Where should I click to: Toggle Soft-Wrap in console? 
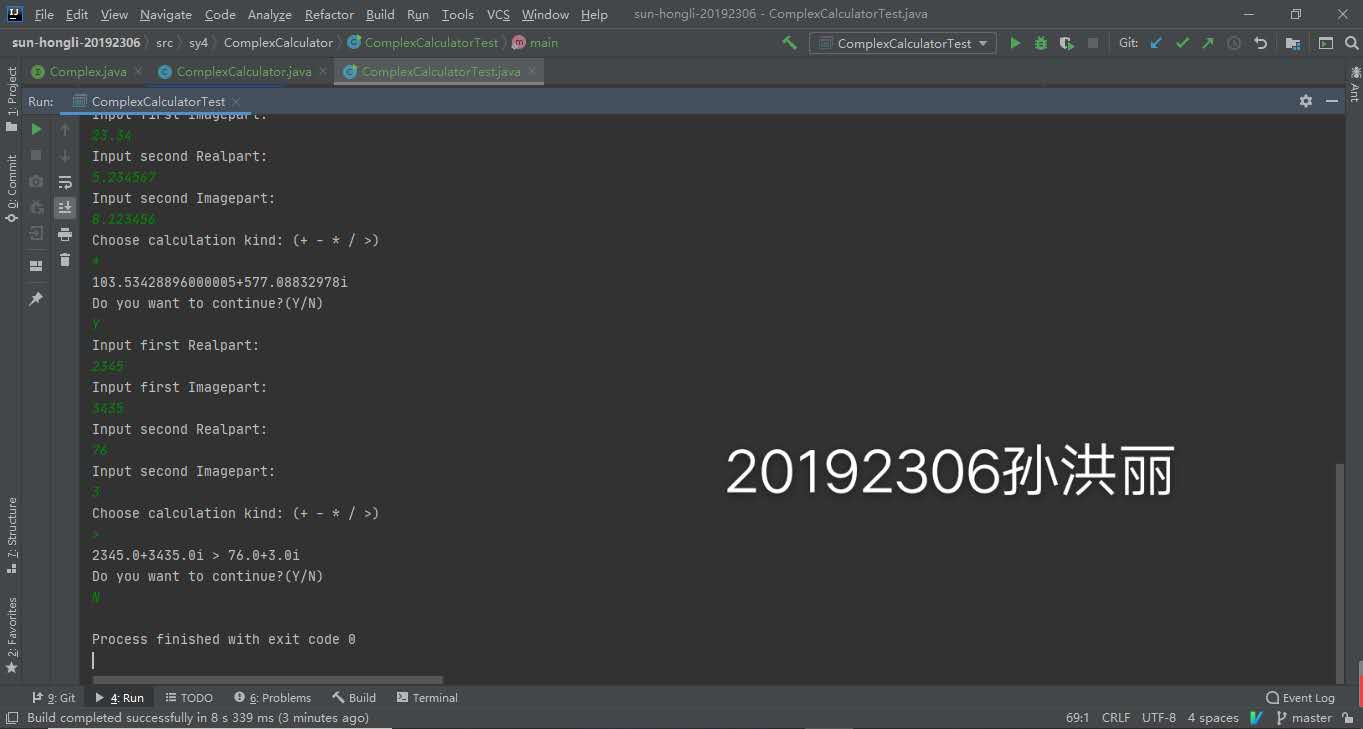coord(65,182)
